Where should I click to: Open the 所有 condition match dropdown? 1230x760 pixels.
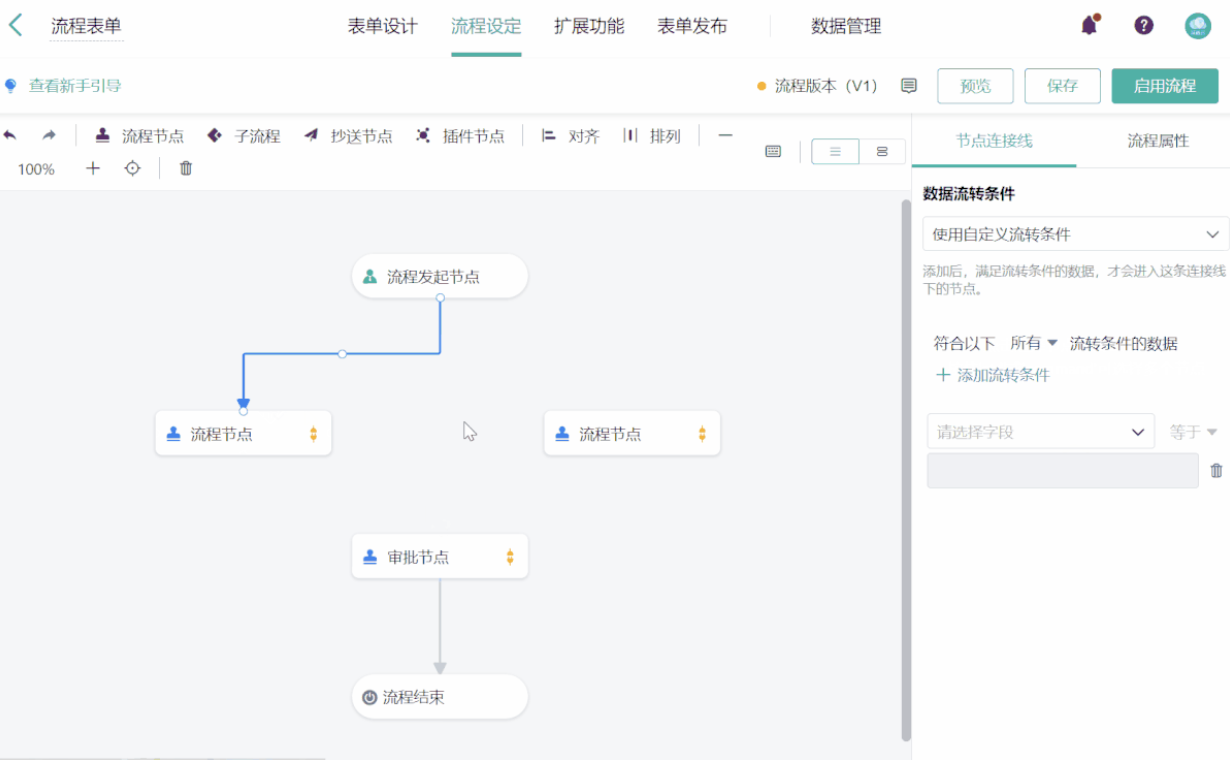(x=1033, y=343)
